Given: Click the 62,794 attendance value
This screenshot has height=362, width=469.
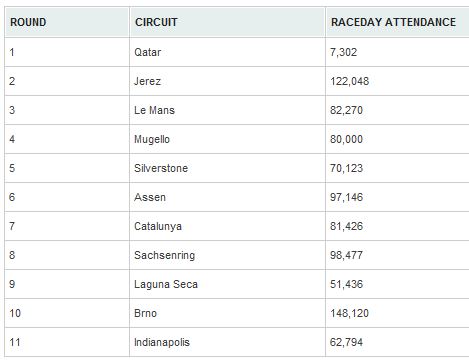Looking at the screenshot, I should coord(346,342).
